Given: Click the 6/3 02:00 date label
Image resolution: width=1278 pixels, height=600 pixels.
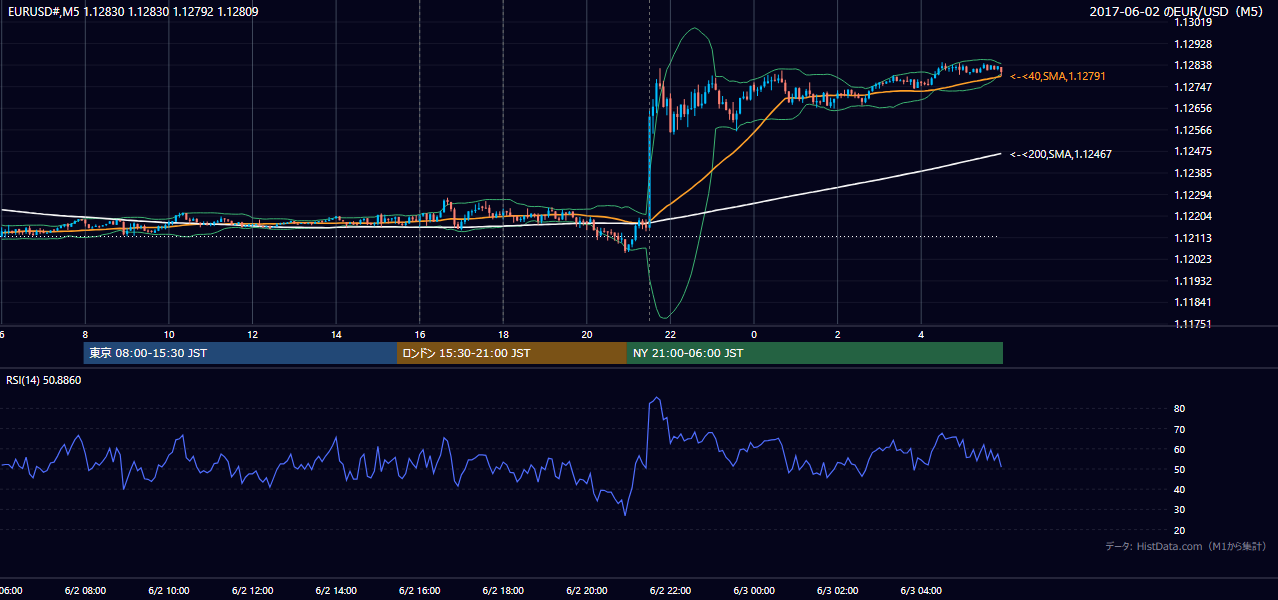Looking at the screenshot, I should click(838, 591).
